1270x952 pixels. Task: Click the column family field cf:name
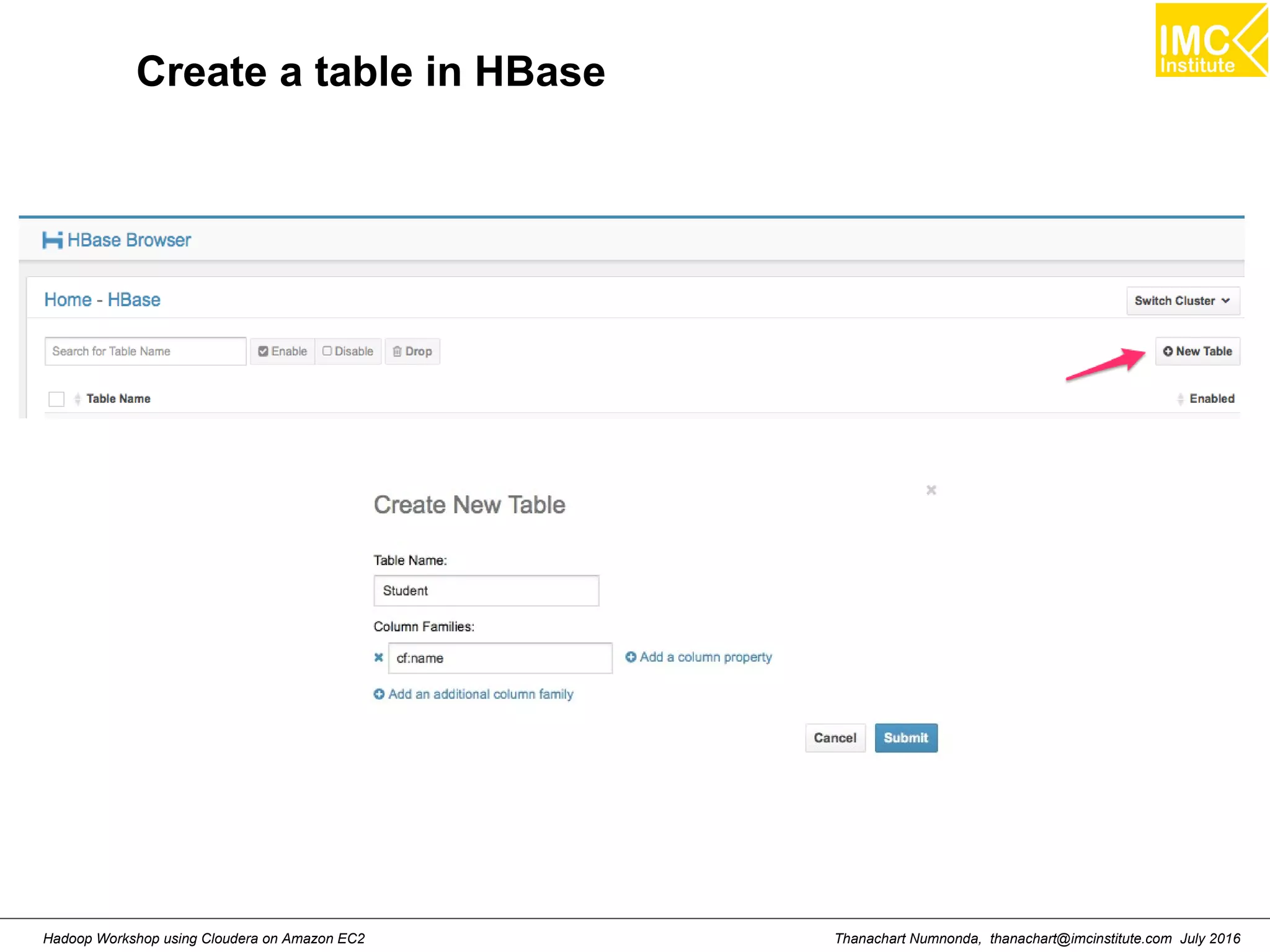[x=500, y=658]
